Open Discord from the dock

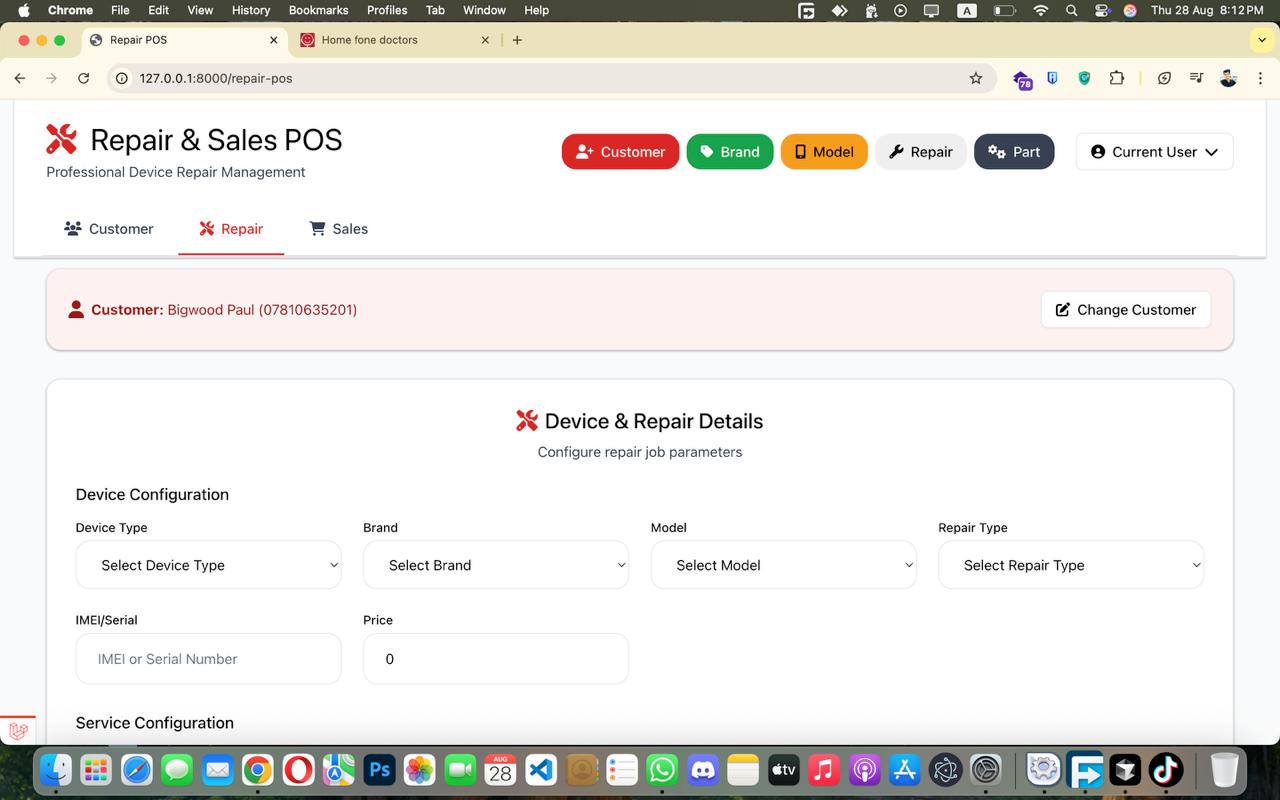coord(703,770)
